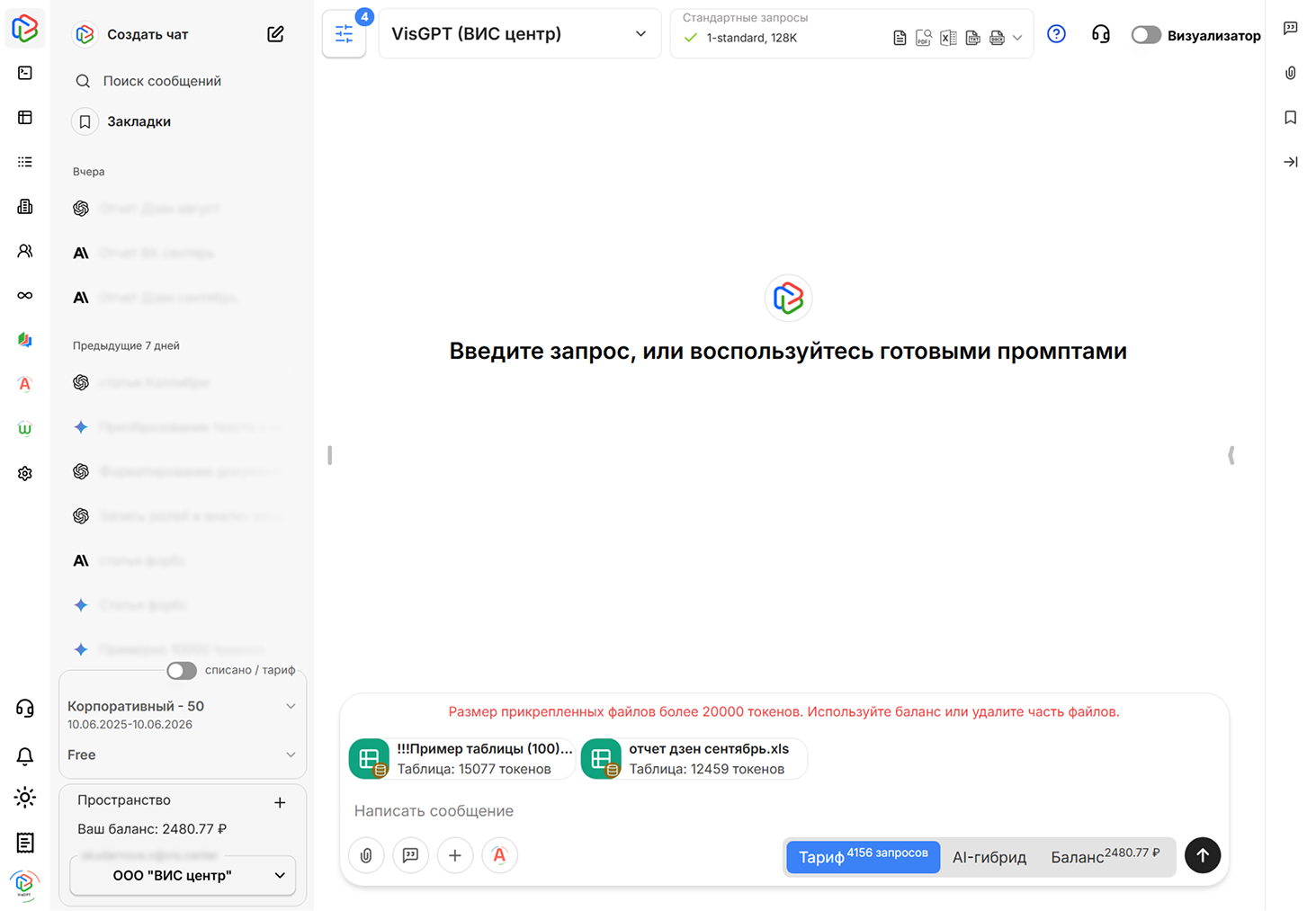This screenshot has height=911, width=1316.
Task: Click the notification bell icon in left sidebar
Action: click(24, 756)
